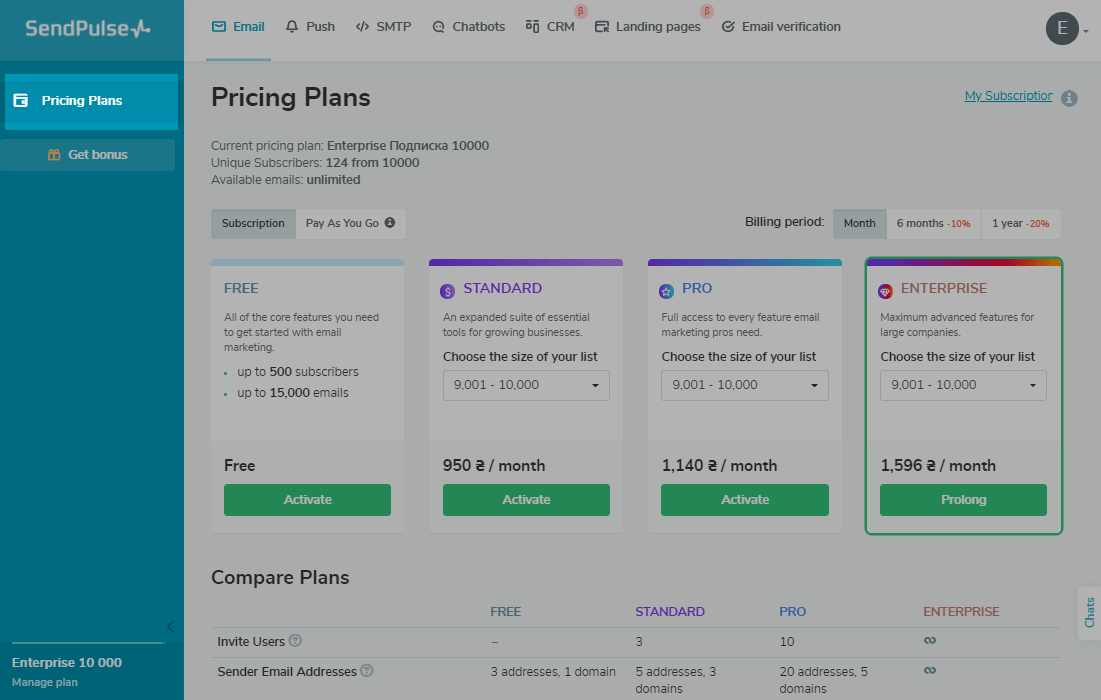This screenshot has height=700, width=1101.
Task: Open the CRM tab
Action: pyautogui.click(x=550, y=27)
